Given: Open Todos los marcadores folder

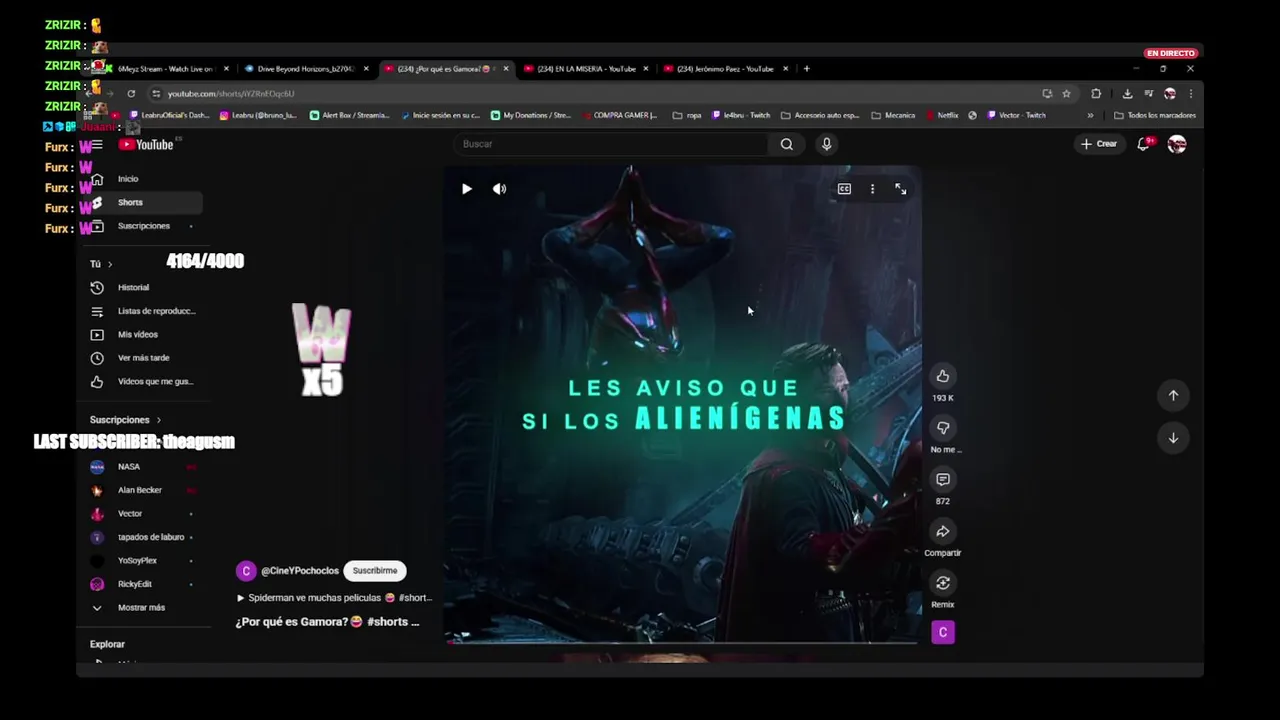Looking at the screenshot, I should [x=1154, y=115].
